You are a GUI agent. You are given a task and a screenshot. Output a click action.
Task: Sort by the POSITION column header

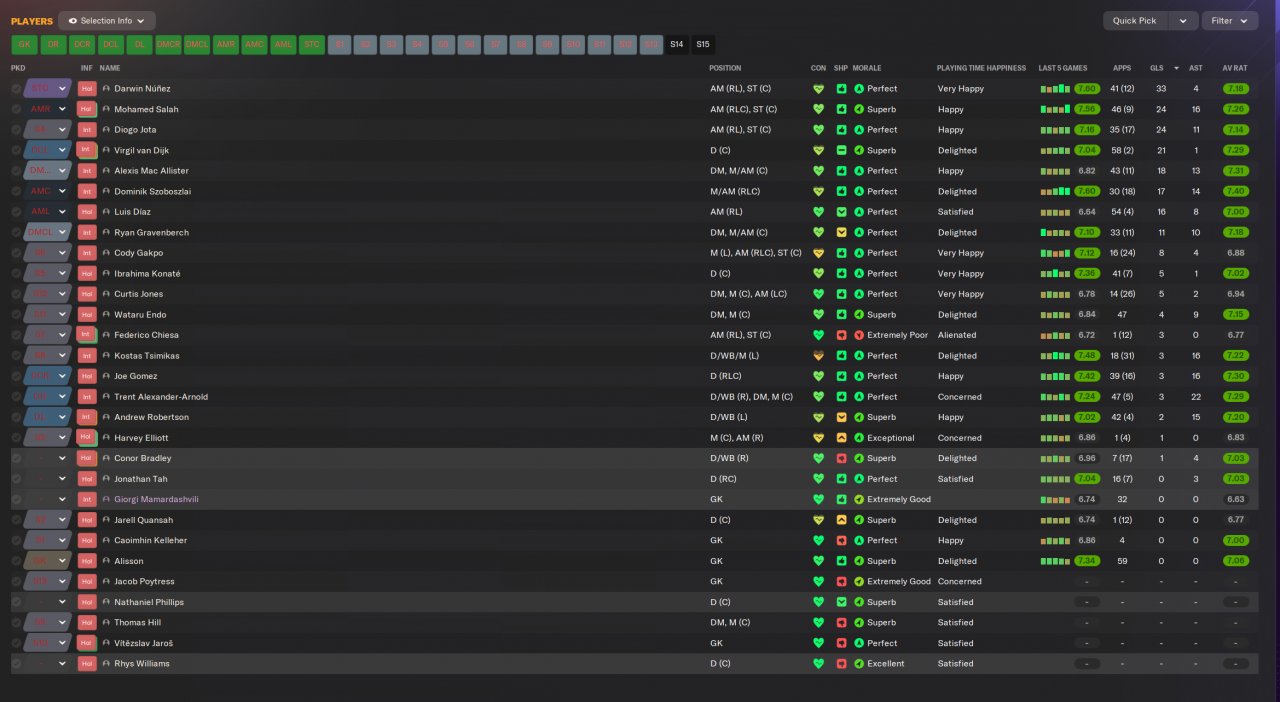[x=725, y=68]
